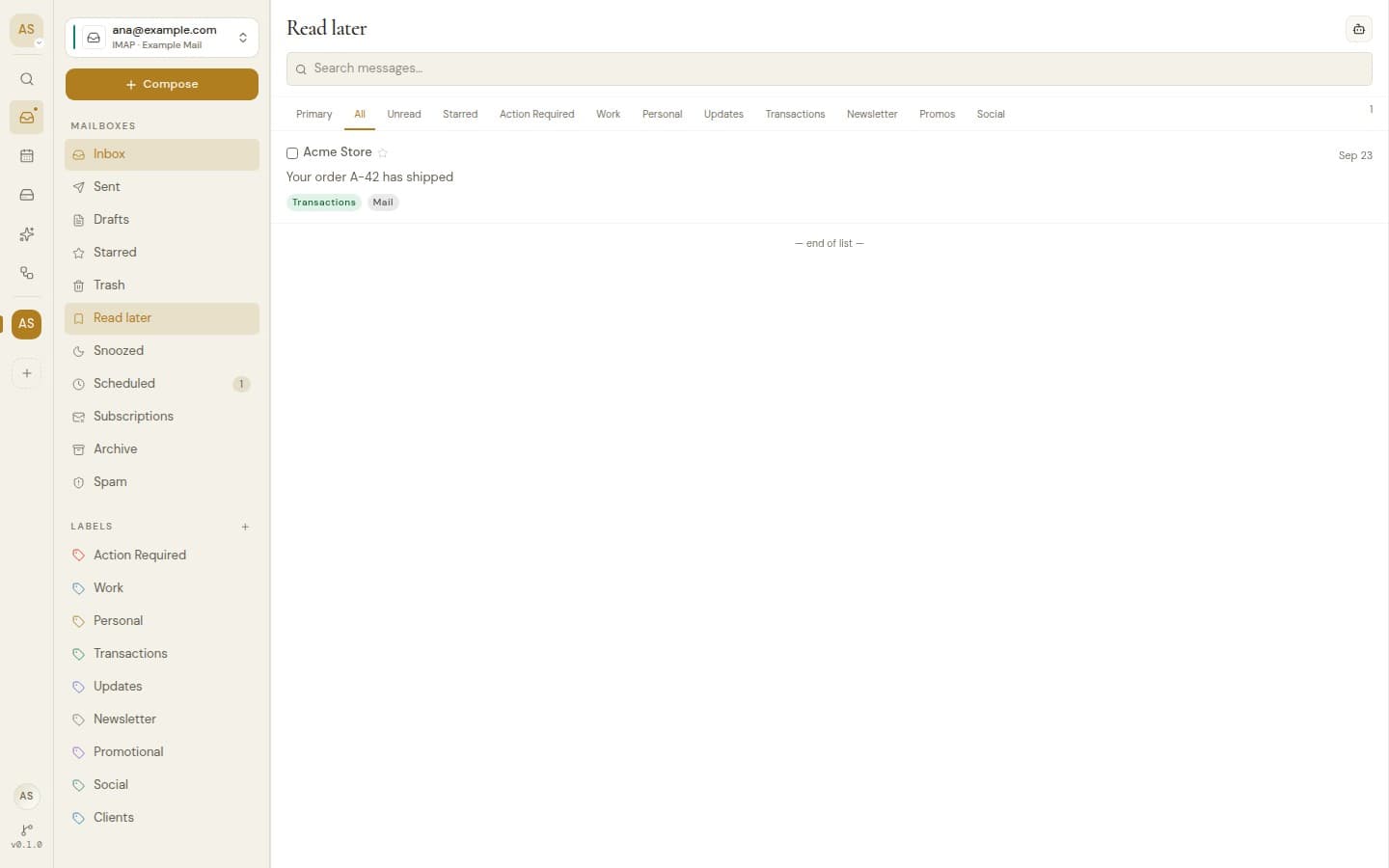Click the Compose button

[162, 85]
